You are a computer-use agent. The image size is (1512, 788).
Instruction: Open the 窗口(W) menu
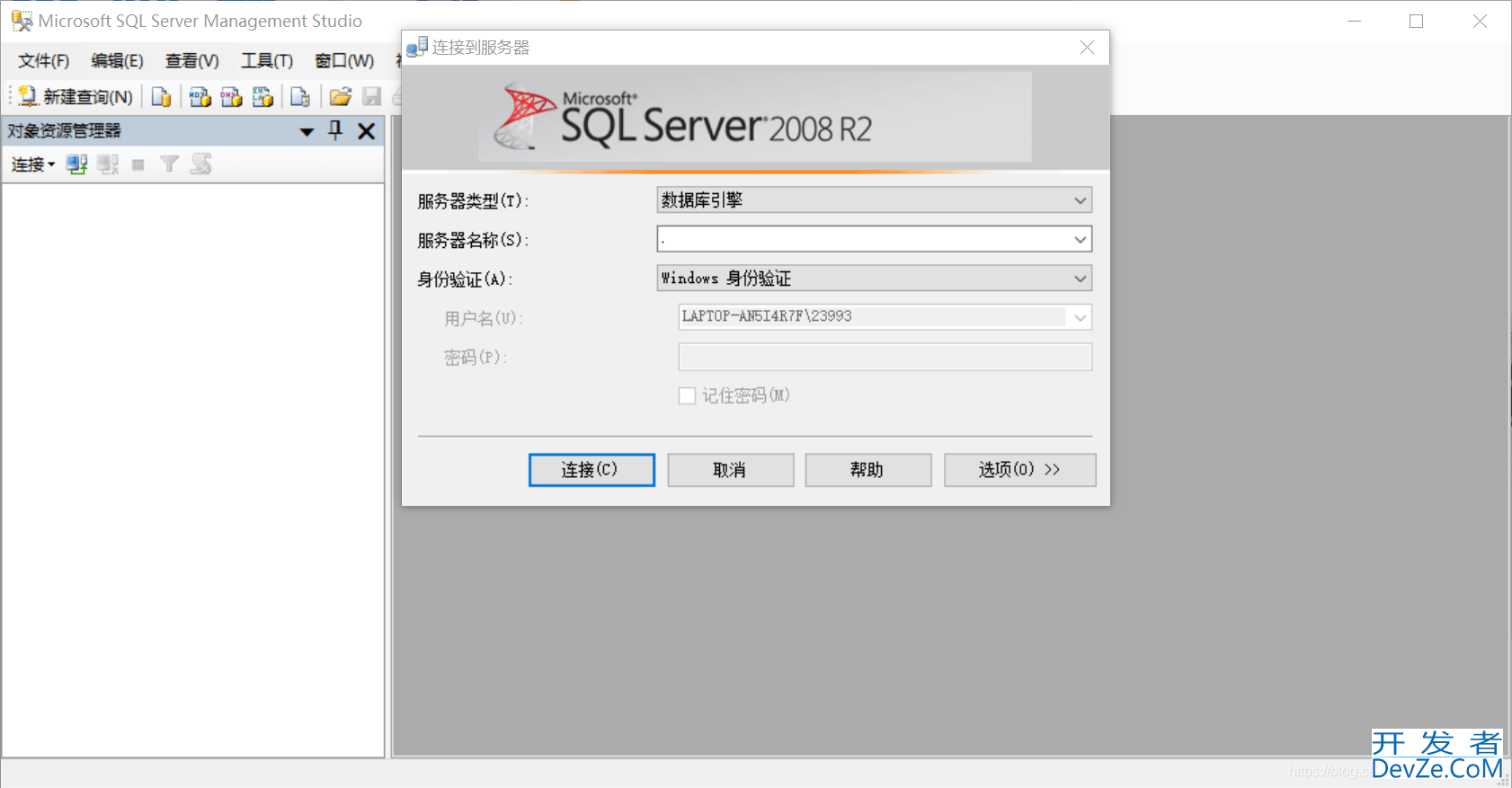click(344, 60)
